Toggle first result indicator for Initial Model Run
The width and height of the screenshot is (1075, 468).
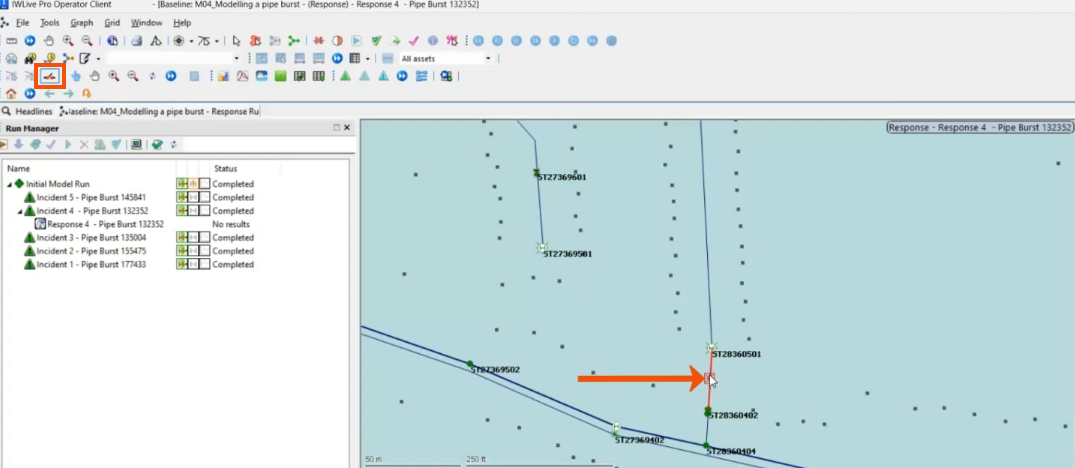[182, 184]
